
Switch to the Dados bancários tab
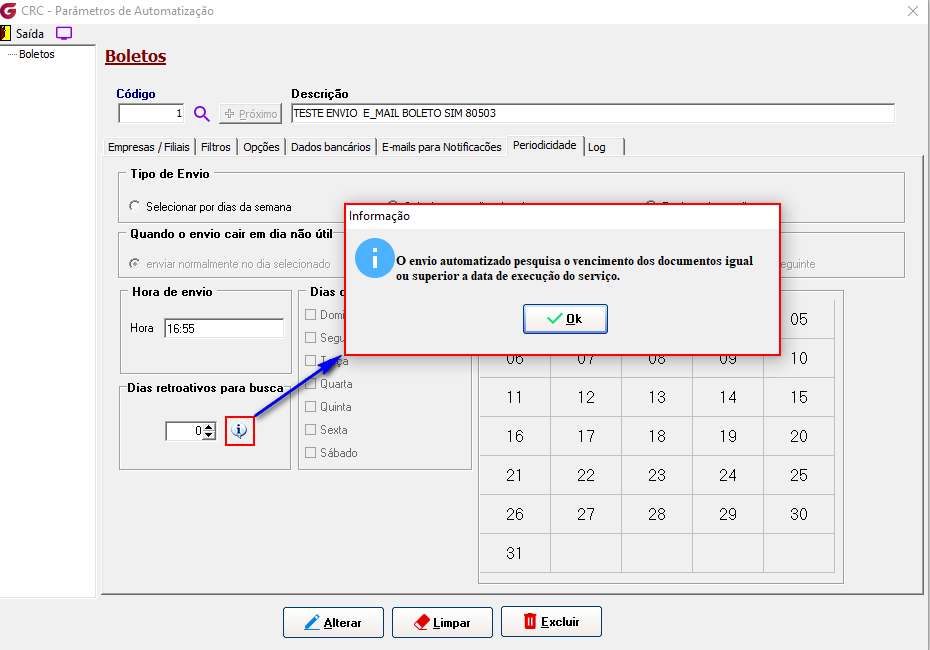330,147
